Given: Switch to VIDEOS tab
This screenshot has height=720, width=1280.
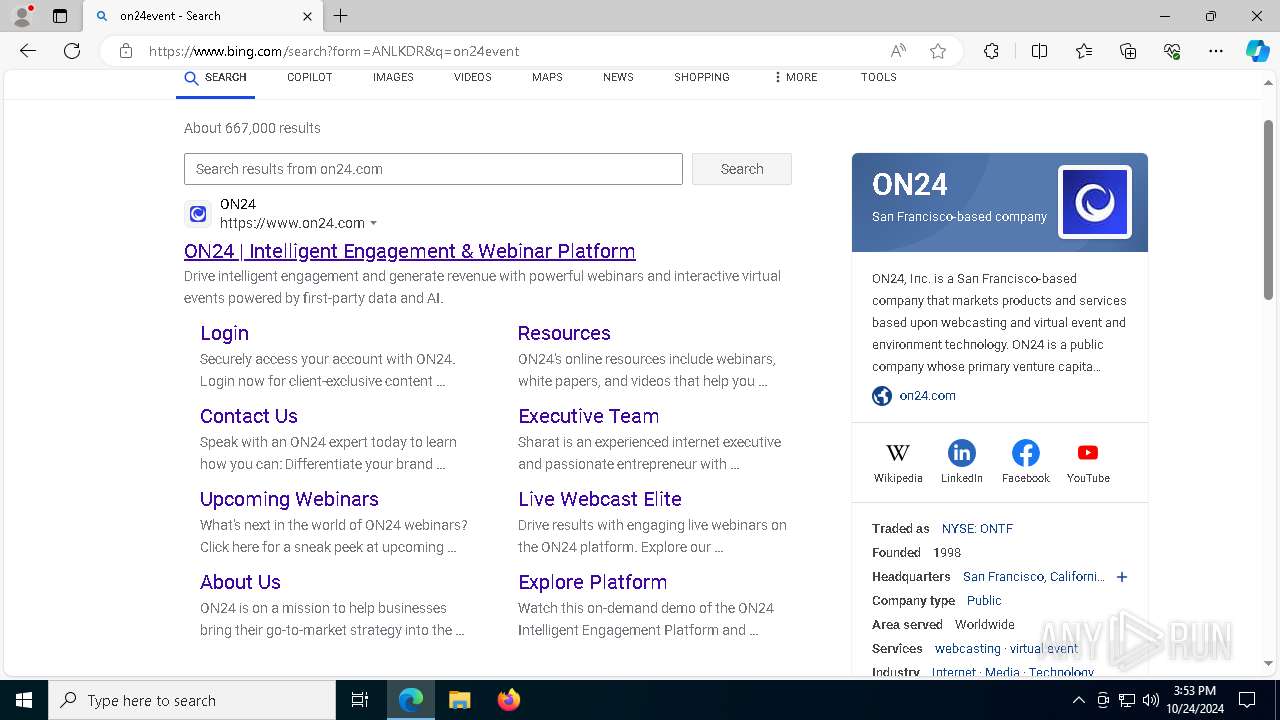Looking at the screenshot, I should point(473,77).
